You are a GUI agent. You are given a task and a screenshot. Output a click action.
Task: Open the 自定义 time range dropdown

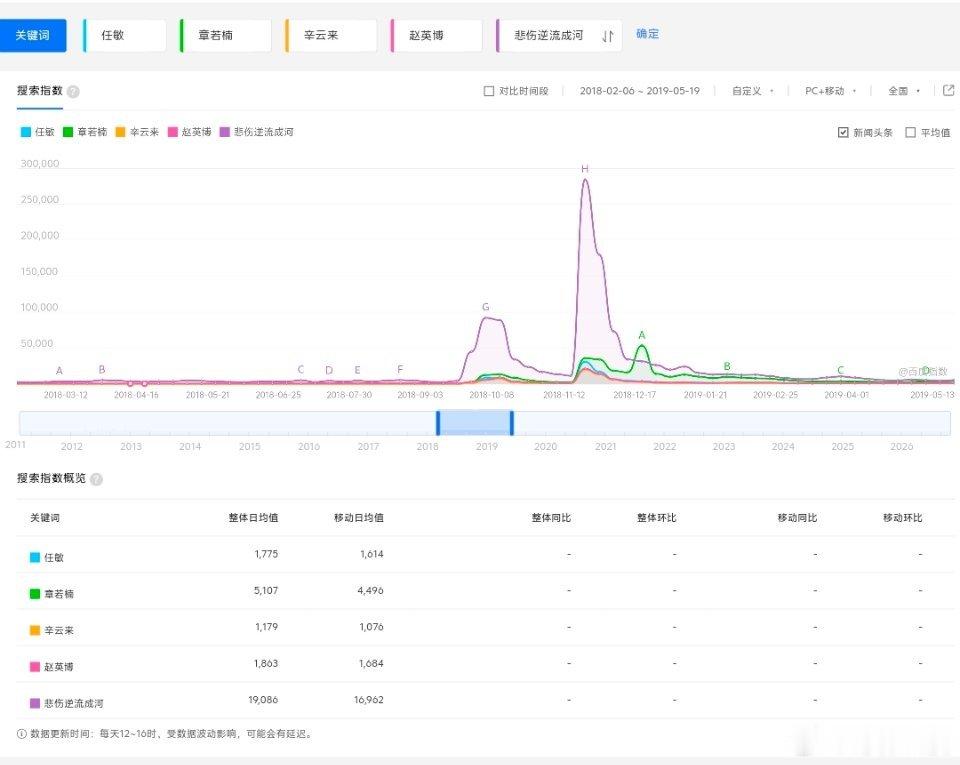[x=752, y=91]
